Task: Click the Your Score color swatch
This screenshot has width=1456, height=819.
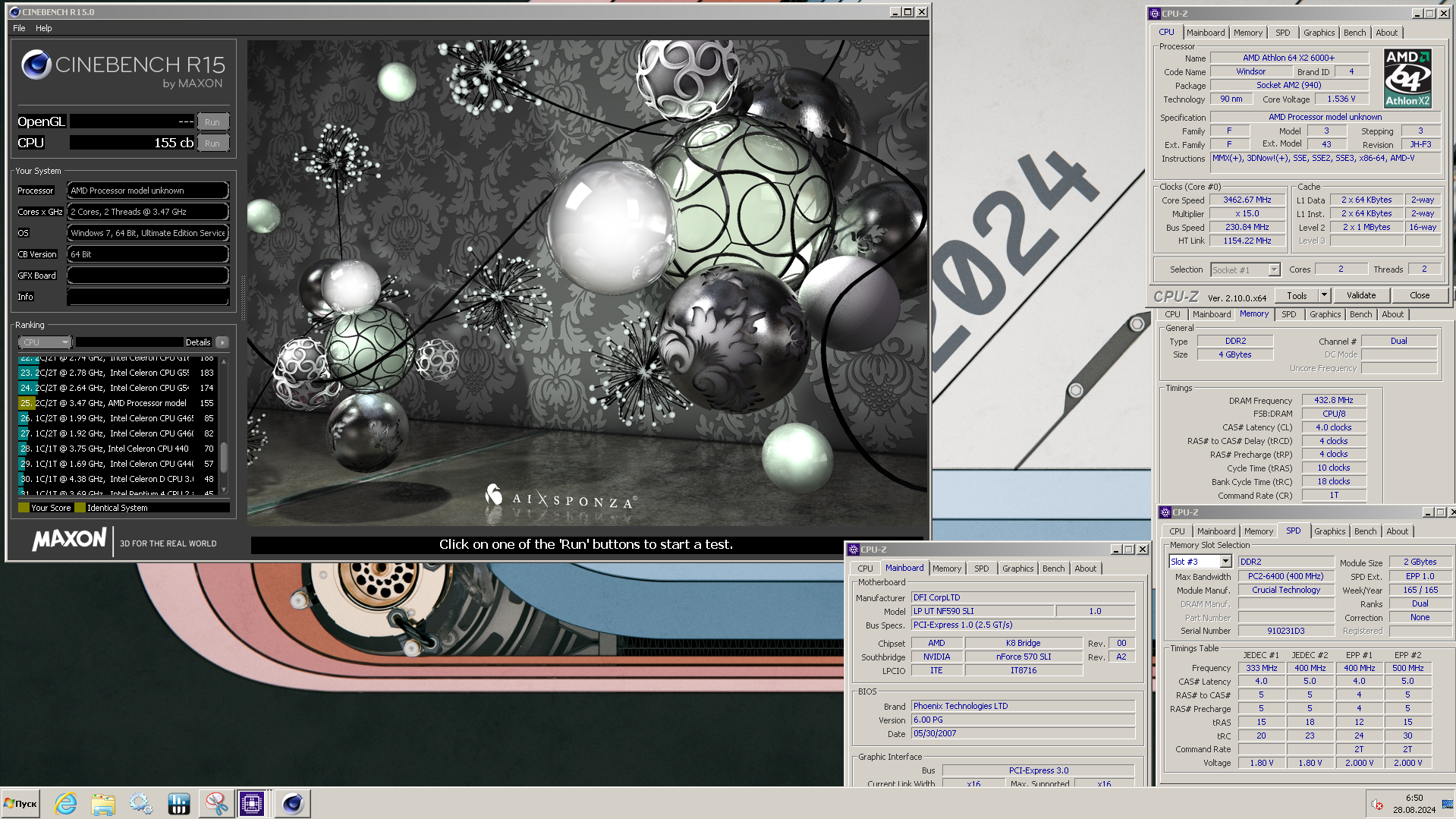Action: (24, 508)
